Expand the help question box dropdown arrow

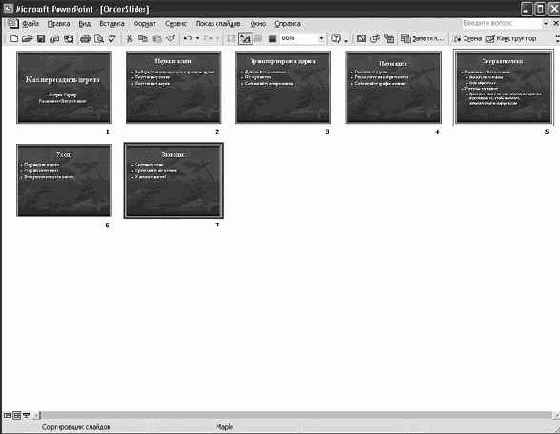(546, 24)
